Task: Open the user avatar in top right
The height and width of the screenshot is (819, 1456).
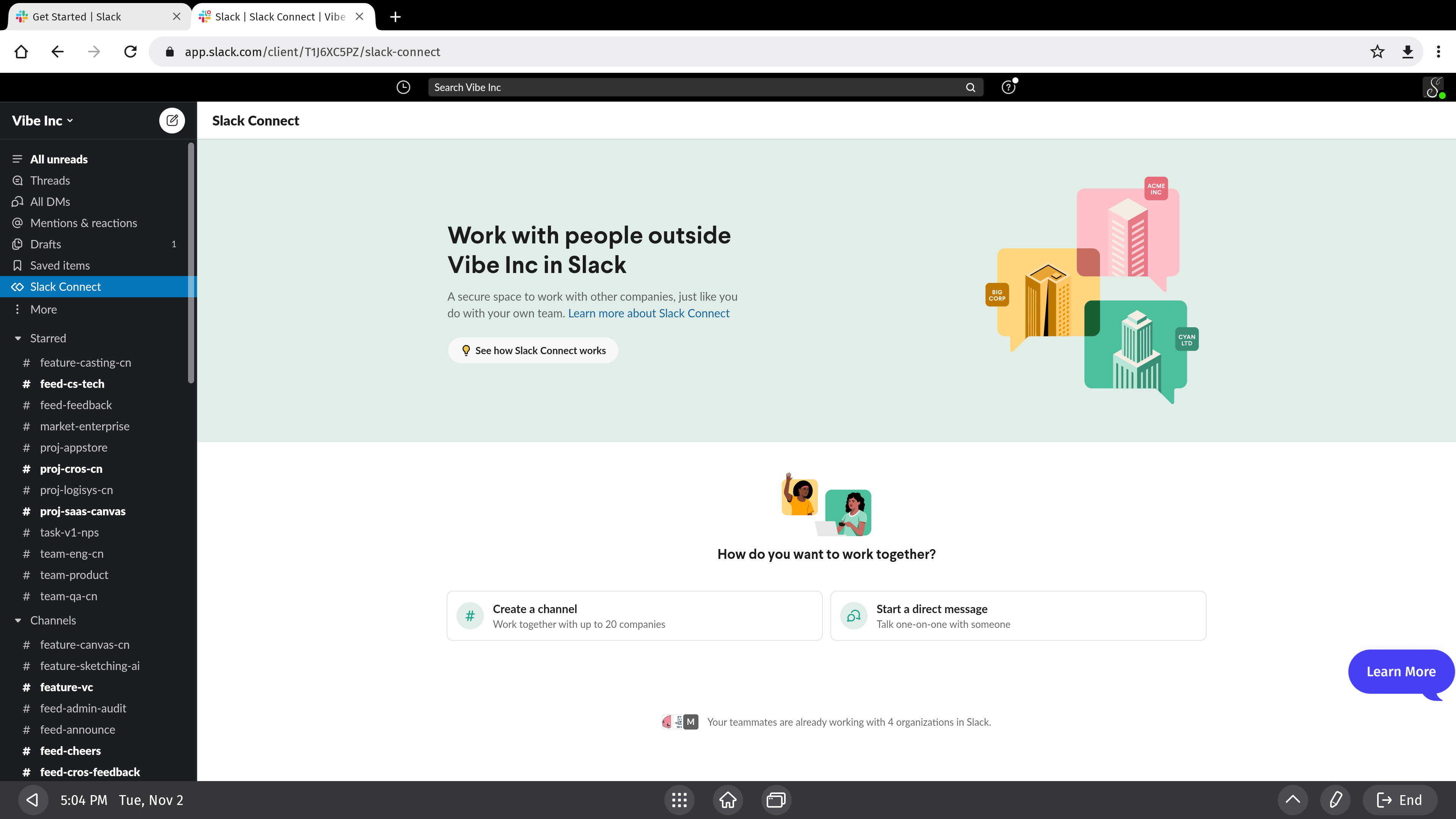Action: pos(1433,87)
